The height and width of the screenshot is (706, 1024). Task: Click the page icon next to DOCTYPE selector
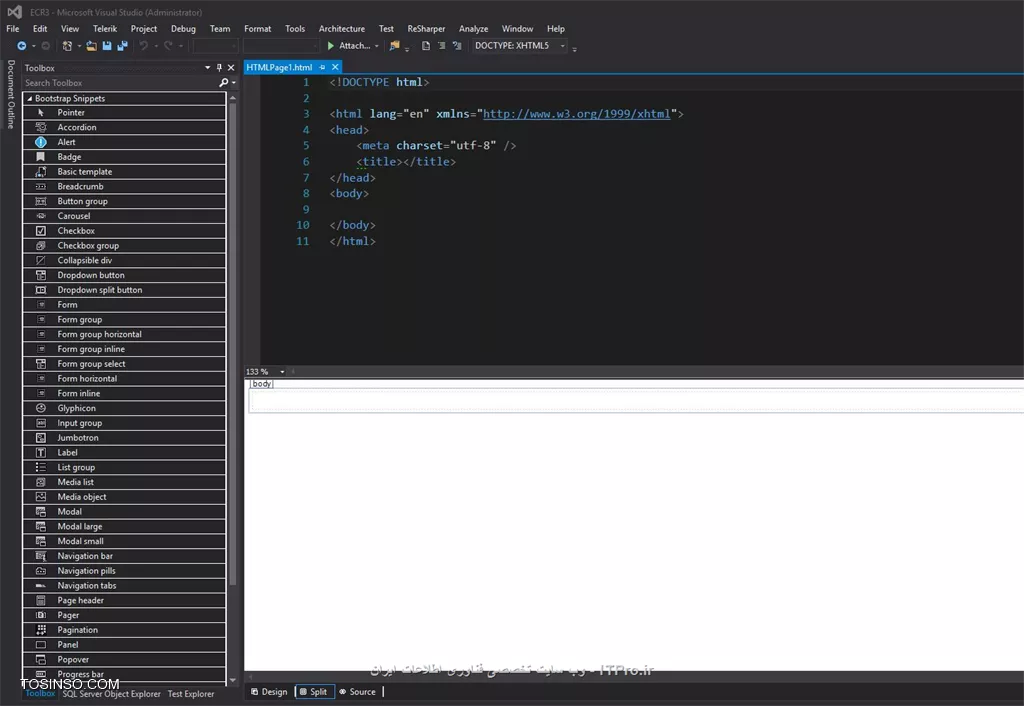(426, 46)
